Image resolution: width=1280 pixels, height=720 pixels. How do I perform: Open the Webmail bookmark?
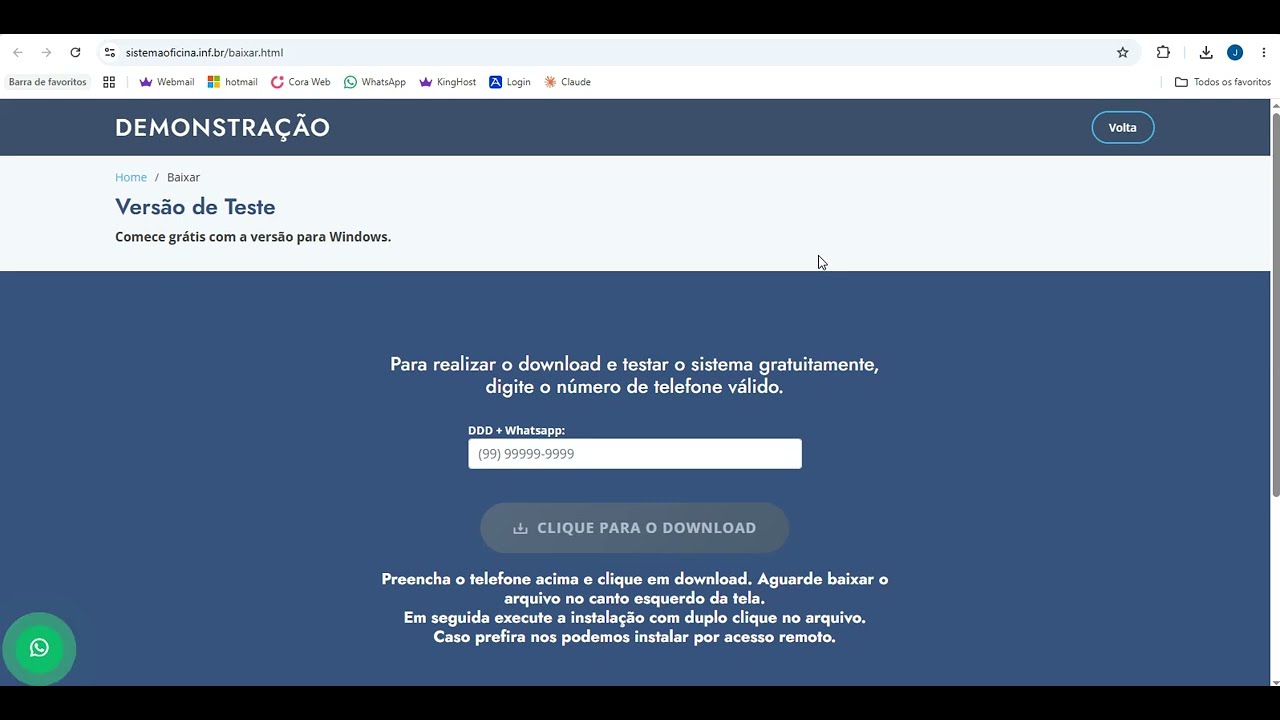coord(167,82)
